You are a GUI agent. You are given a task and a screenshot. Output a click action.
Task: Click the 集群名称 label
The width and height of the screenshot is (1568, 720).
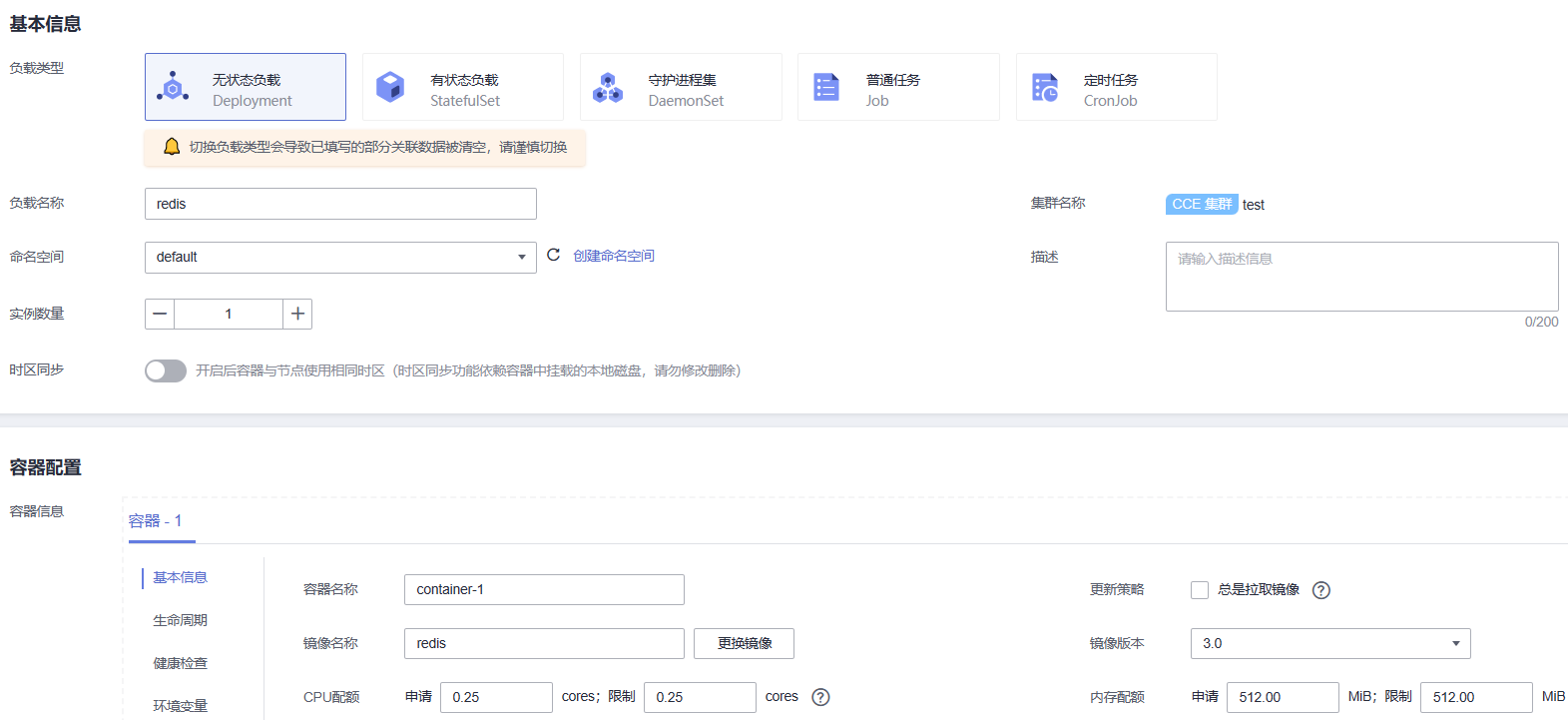[1058, 203]
